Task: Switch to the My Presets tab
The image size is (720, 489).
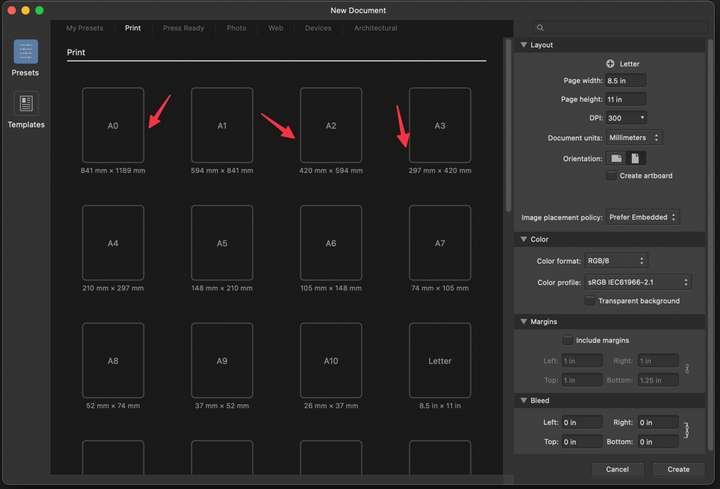Action: point(84,28)
